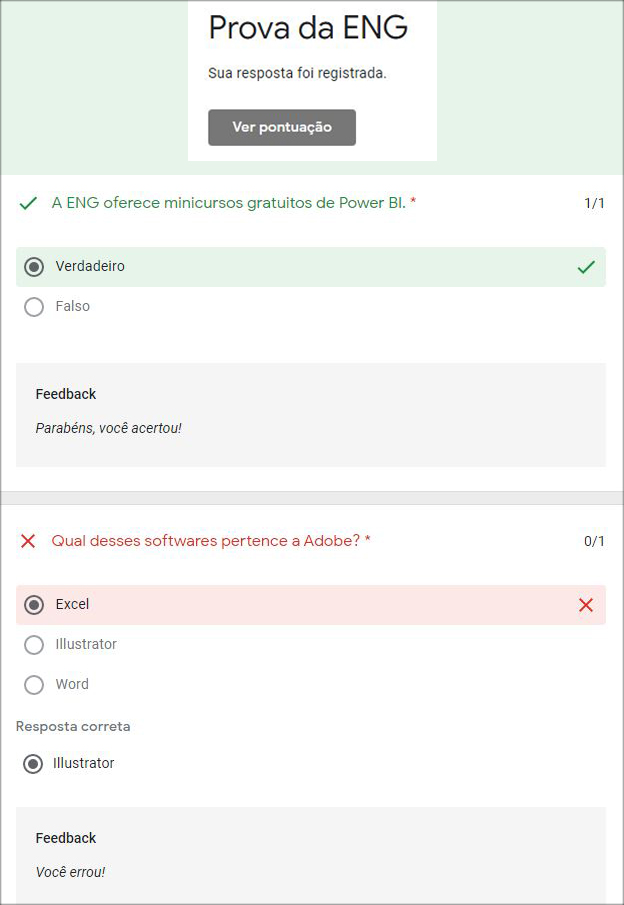Click the Power BI question text

(228, 203)
